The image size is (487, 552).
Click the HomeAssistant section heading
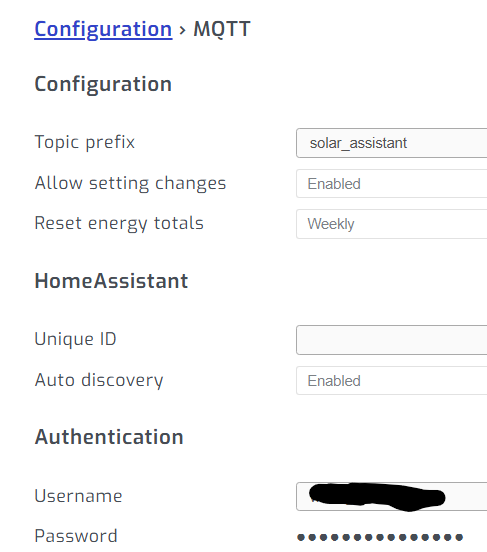pyautogui.click(x=111, y=281)
